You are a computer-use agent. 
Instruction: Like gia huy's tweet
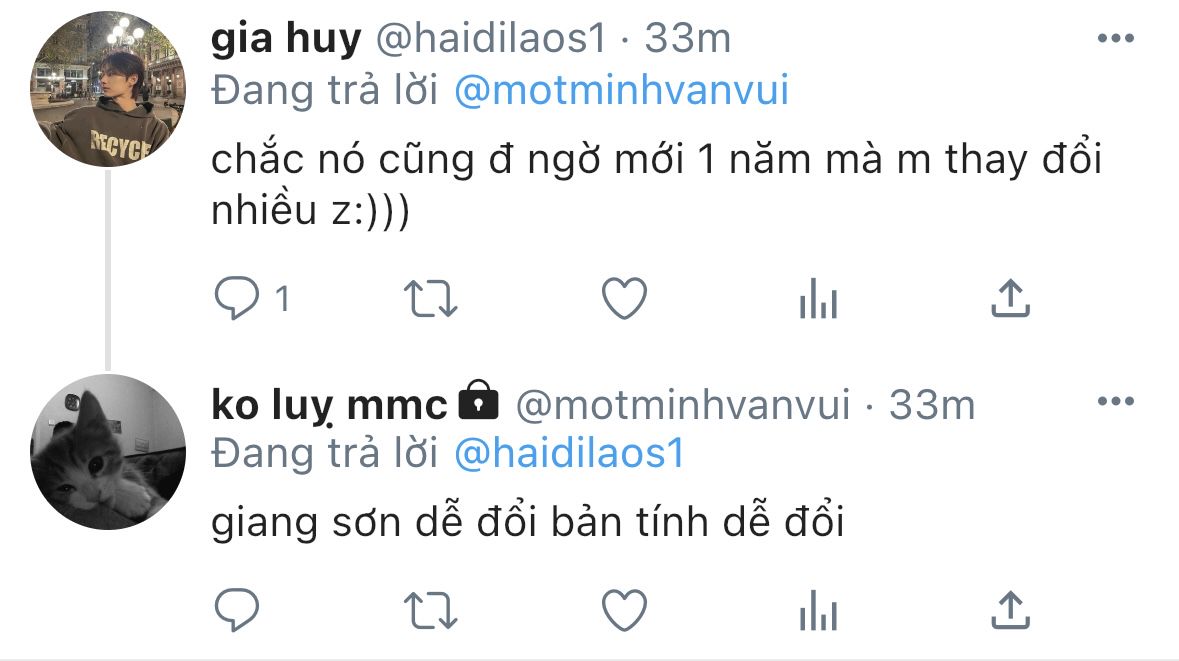(625, 298)
